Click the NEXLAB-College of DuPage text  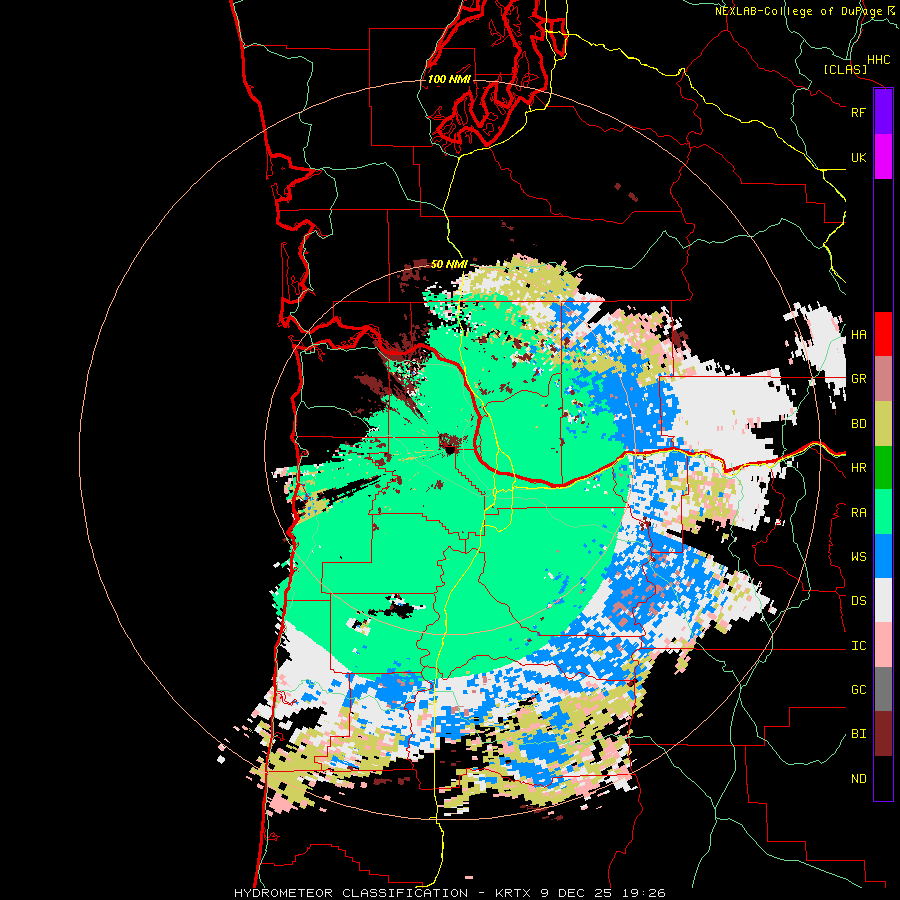click(798, 11)
